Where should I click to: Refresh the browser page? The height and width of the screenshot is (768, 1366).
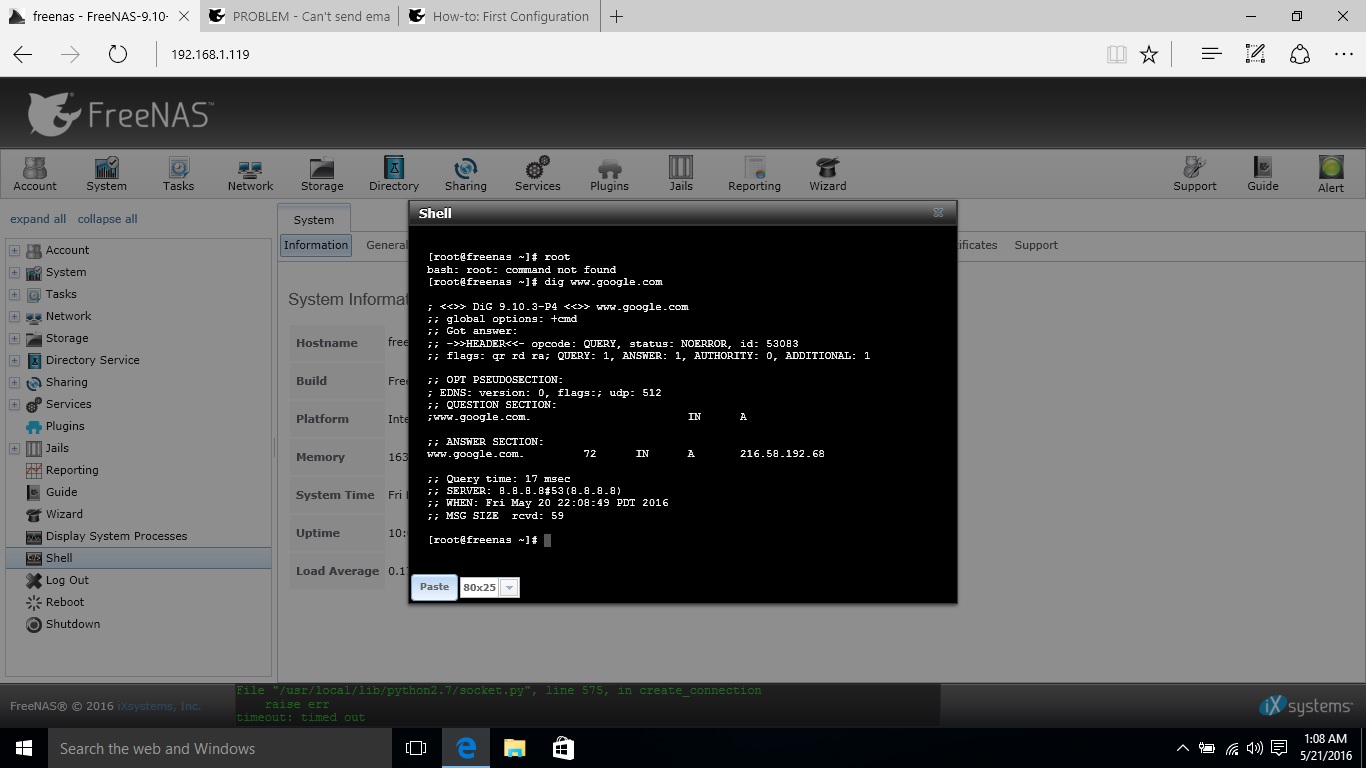click(118, 54)
